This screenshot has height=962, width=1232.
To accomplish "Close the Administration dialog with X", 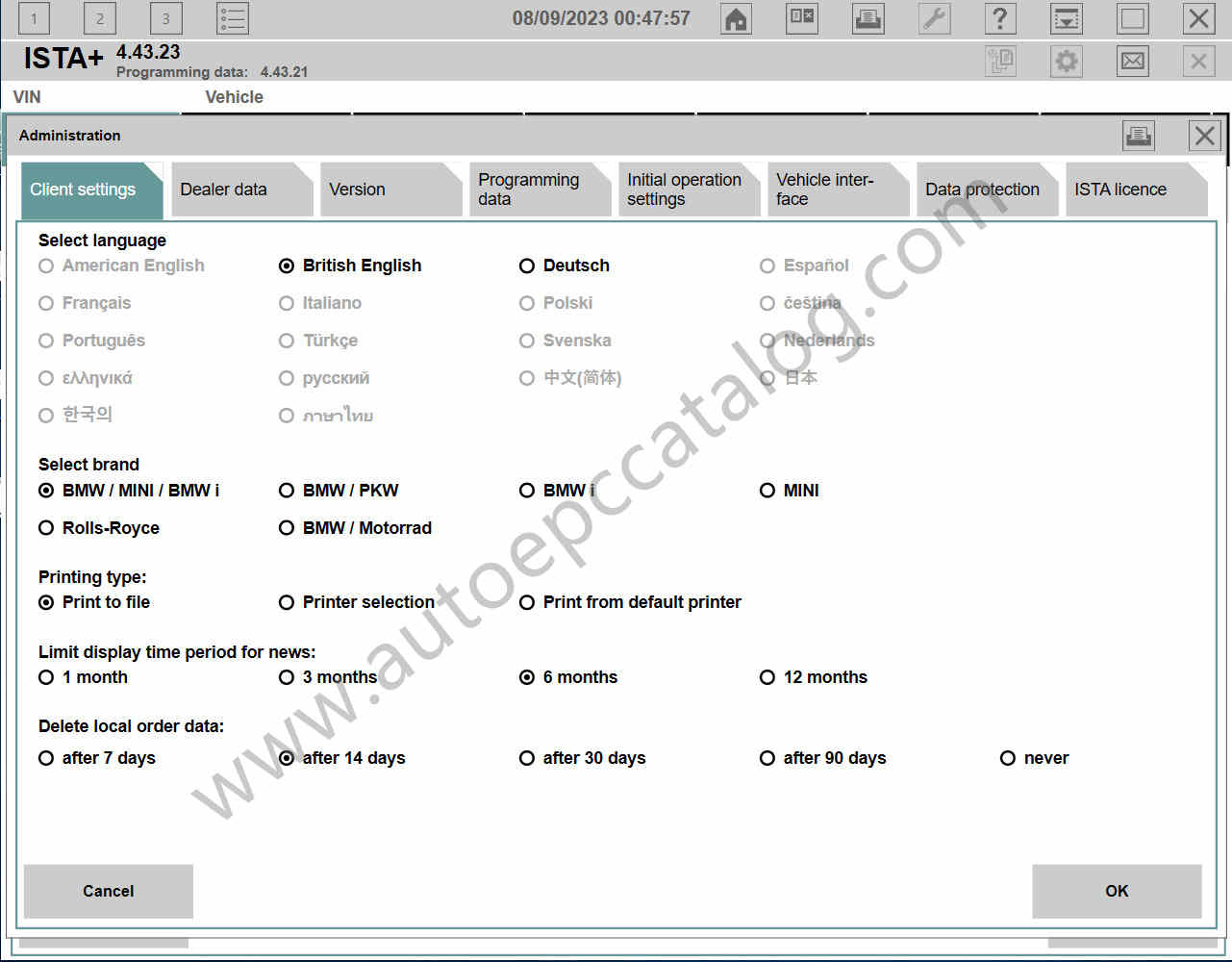I will click(1204, 136).
